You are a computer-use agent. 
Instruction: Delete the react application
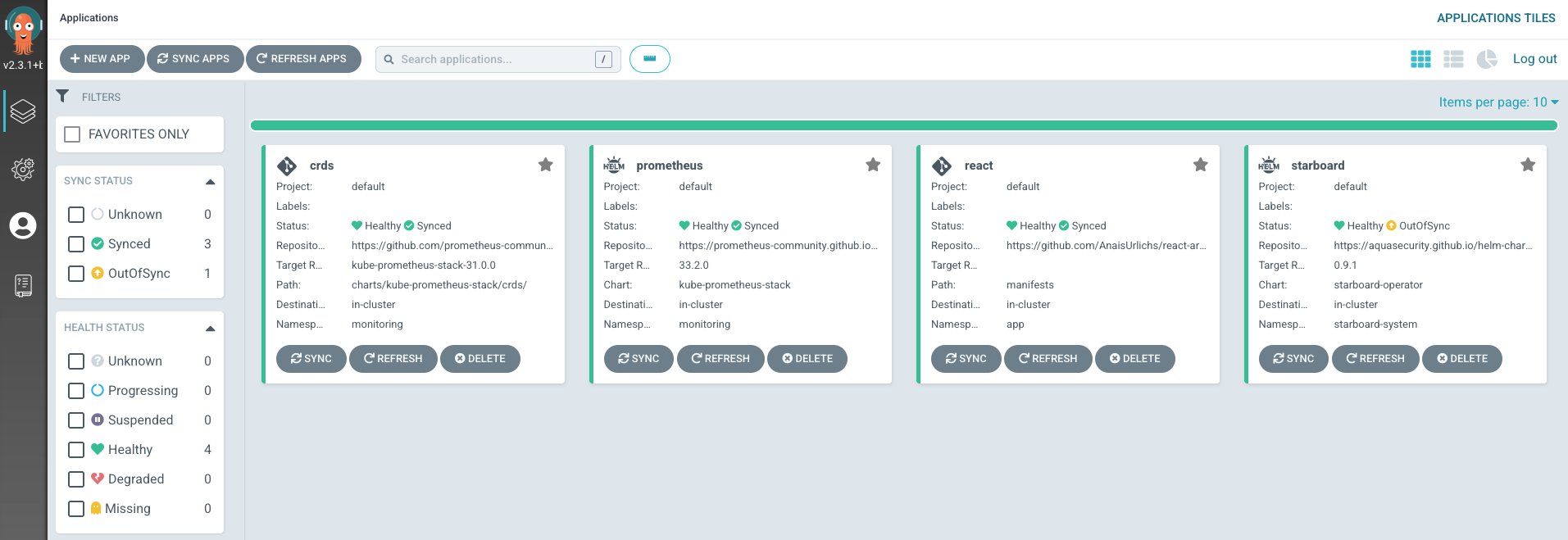[x=1135, y=359]
